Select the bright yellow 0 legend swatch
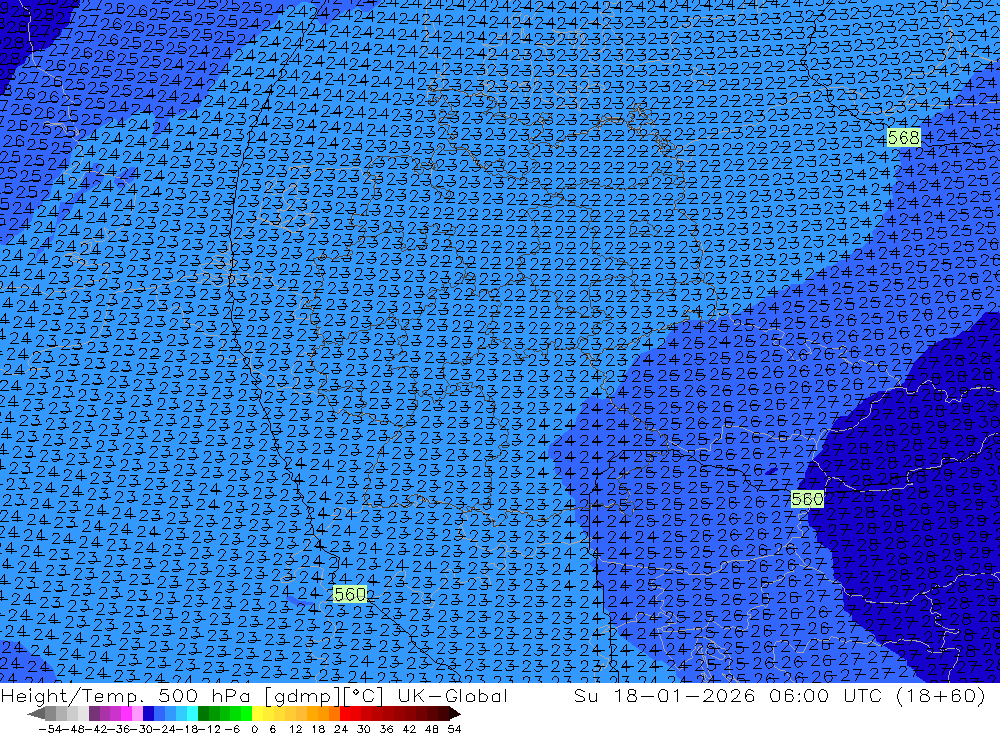The width and height of the screenshot is (1000, 733). point(258,713)
